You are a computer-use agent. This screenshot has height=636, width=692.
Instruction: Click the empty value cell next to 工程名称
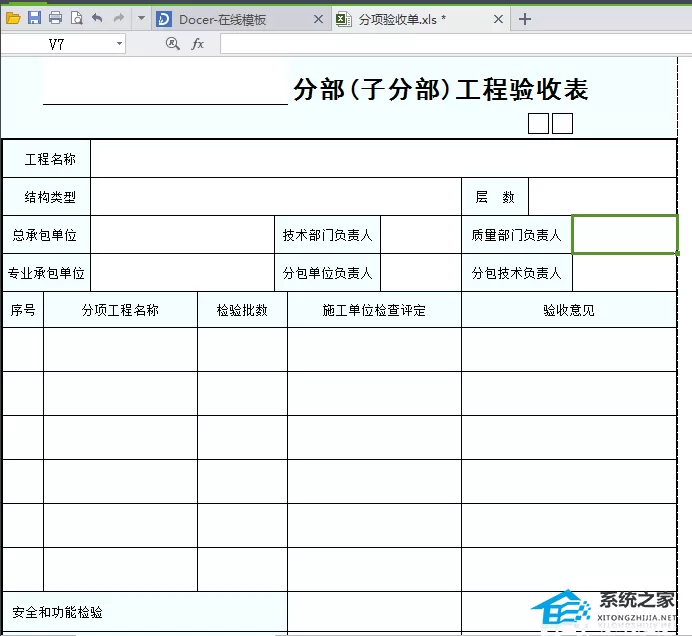(383, 159)
